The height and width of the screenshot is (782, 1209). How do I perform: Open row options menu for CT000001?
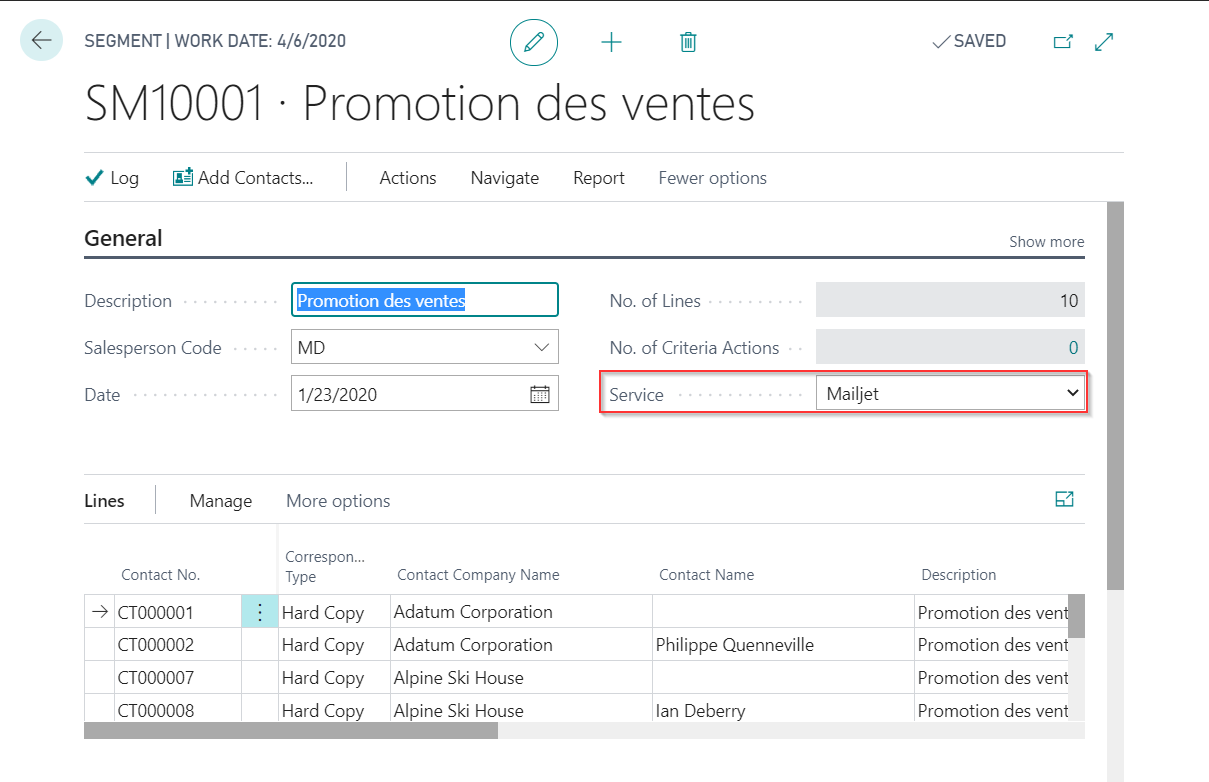260,612
